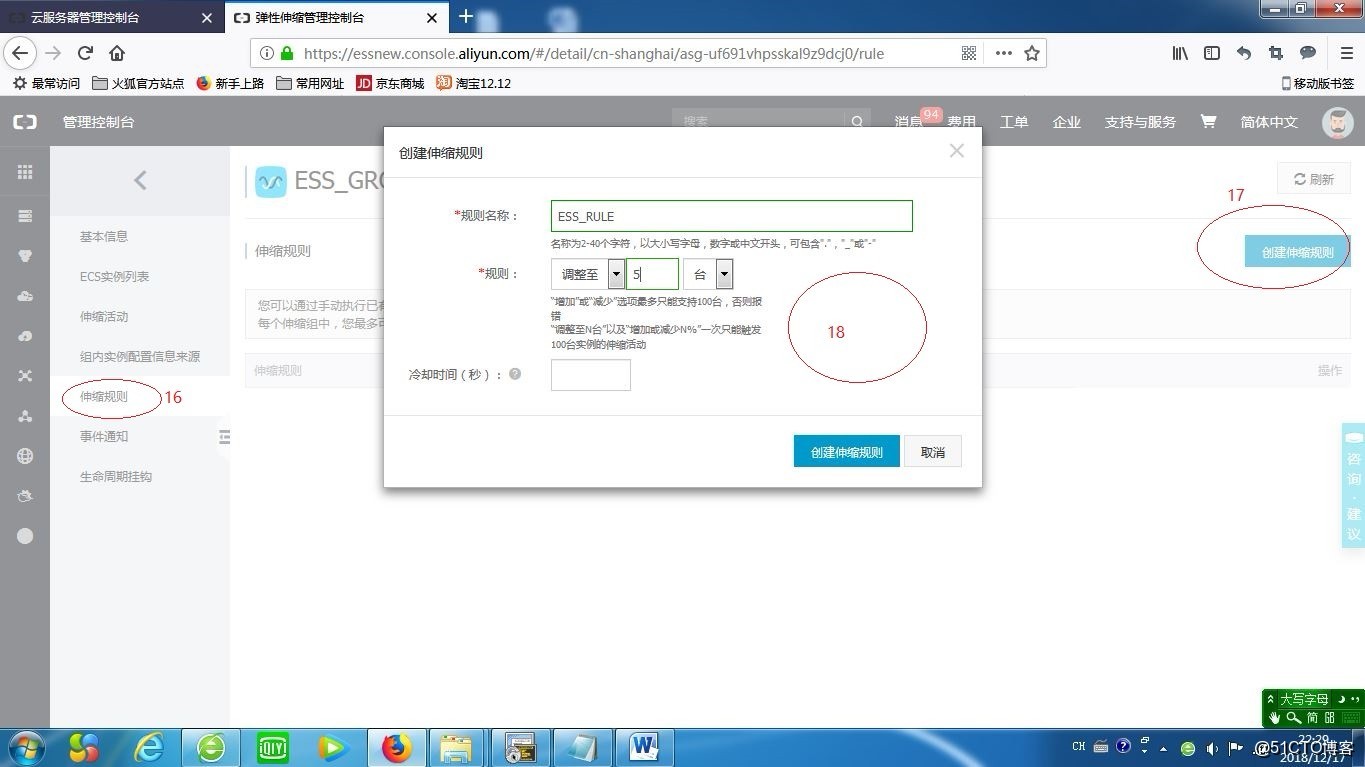Open 生命周期挂钩 in the side menu
This screenshot has height=767, width=1365.
[x=116, y=476]
